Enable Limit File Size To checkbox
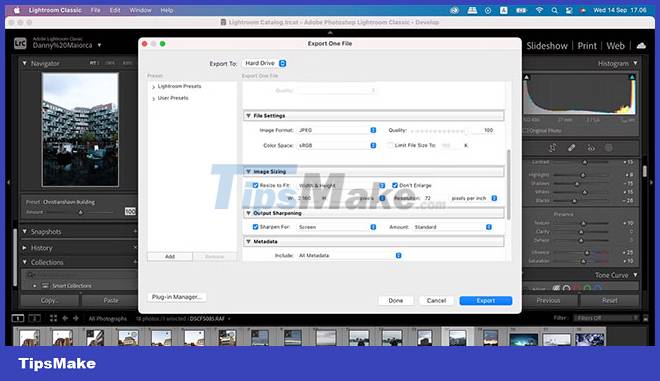 (x=390, y=145)
